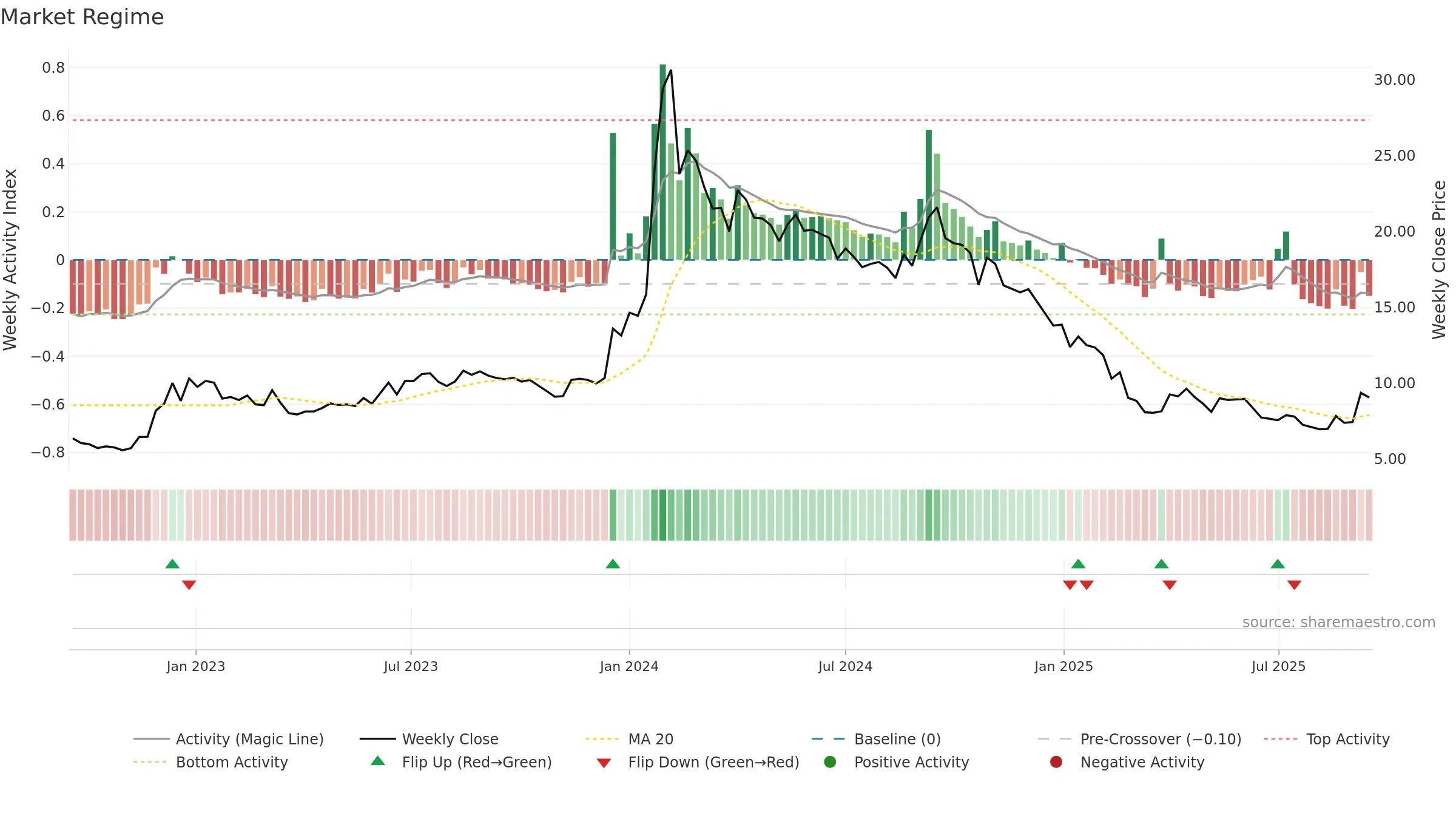
Task: Click the source: sharemaestro.com text
Action: (1339, 622)
